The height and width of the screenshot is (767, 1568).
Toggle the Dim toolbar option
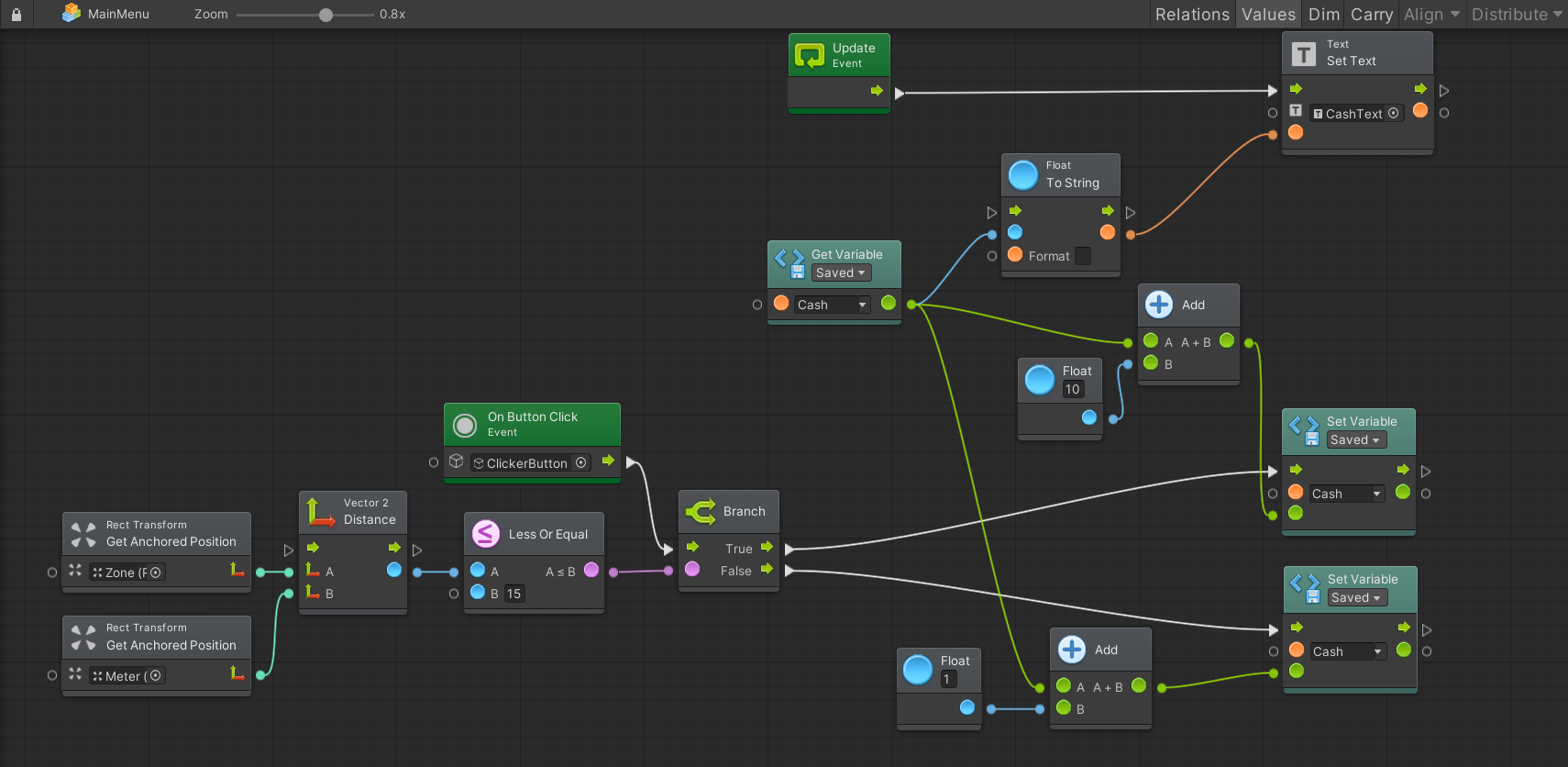pyautogui.click(x=1324, y=14)
